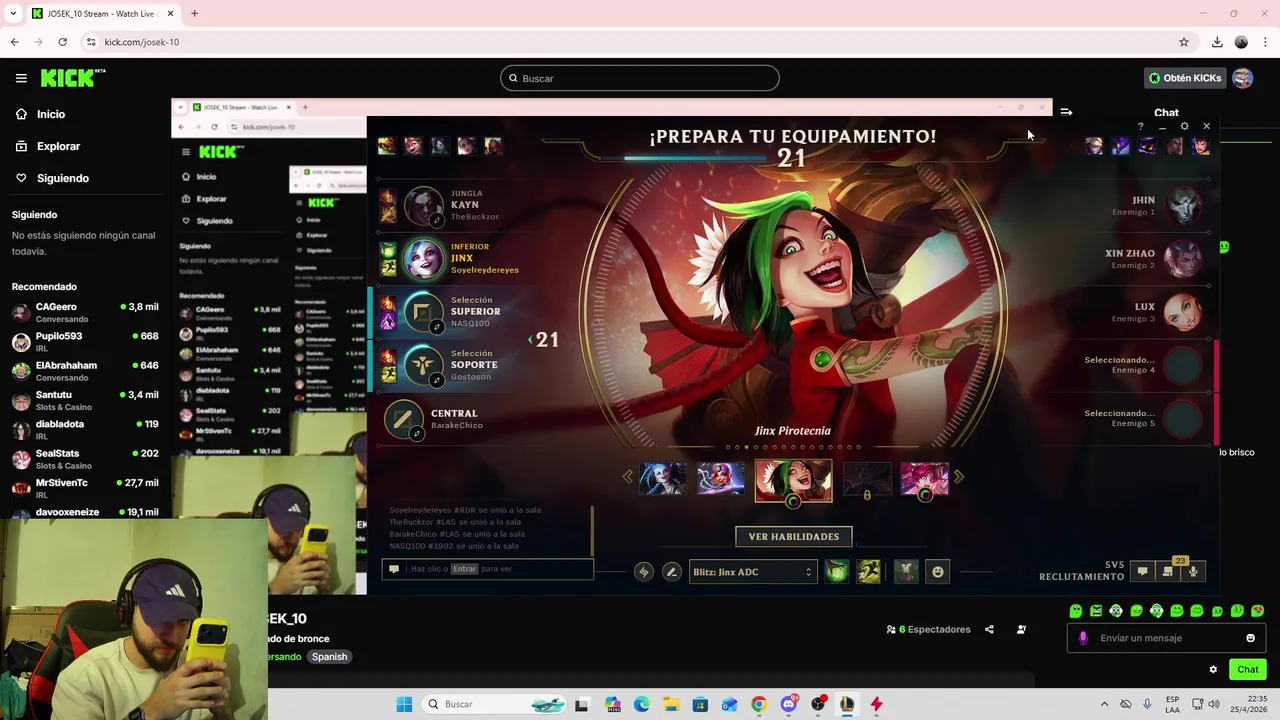
Task: Go to Inicio in sidebar
Action: pos(51,114)
